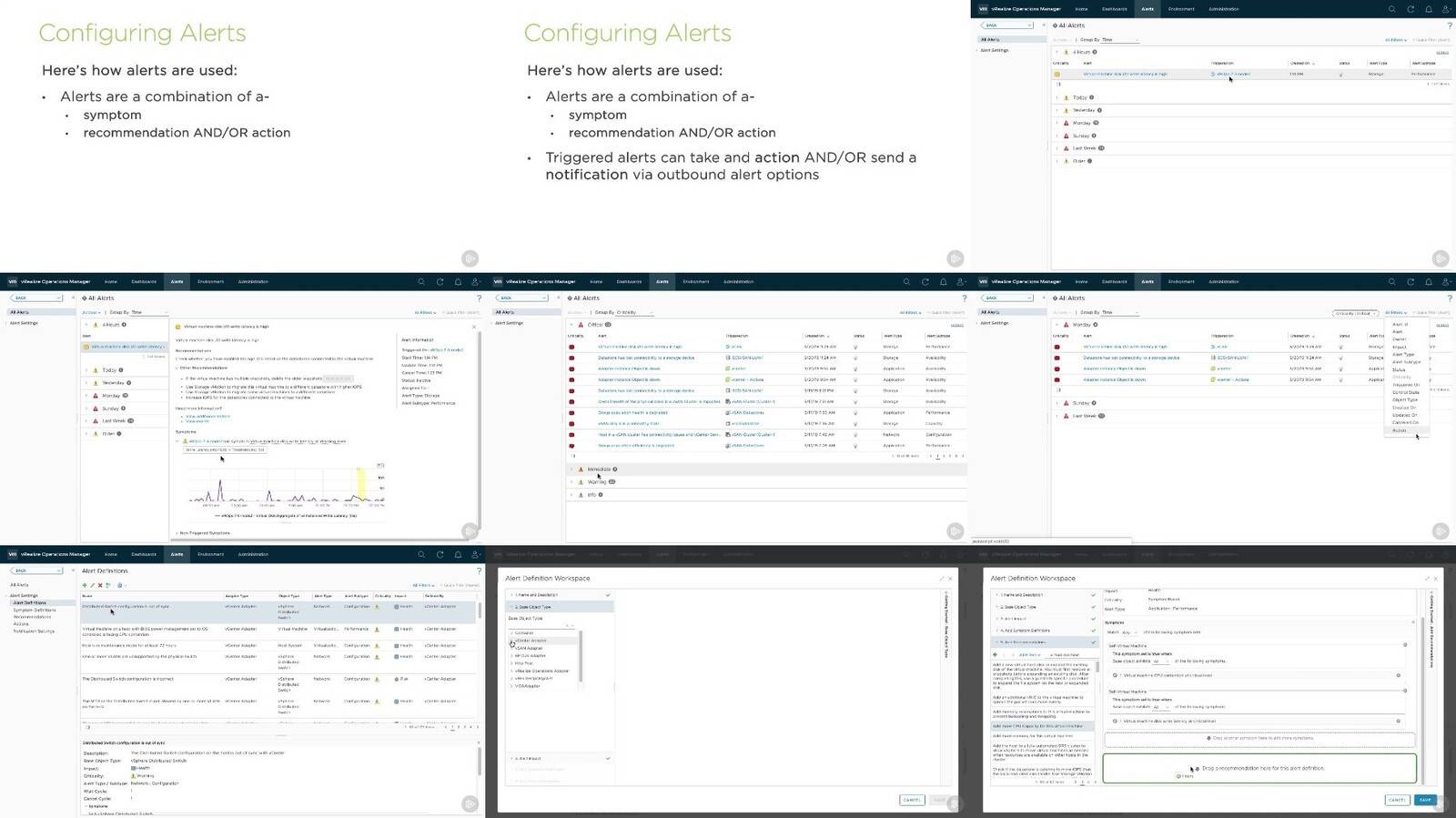
Task: Click the pencil edit icon in Alert Definitions toolbar
Action: 92,585
